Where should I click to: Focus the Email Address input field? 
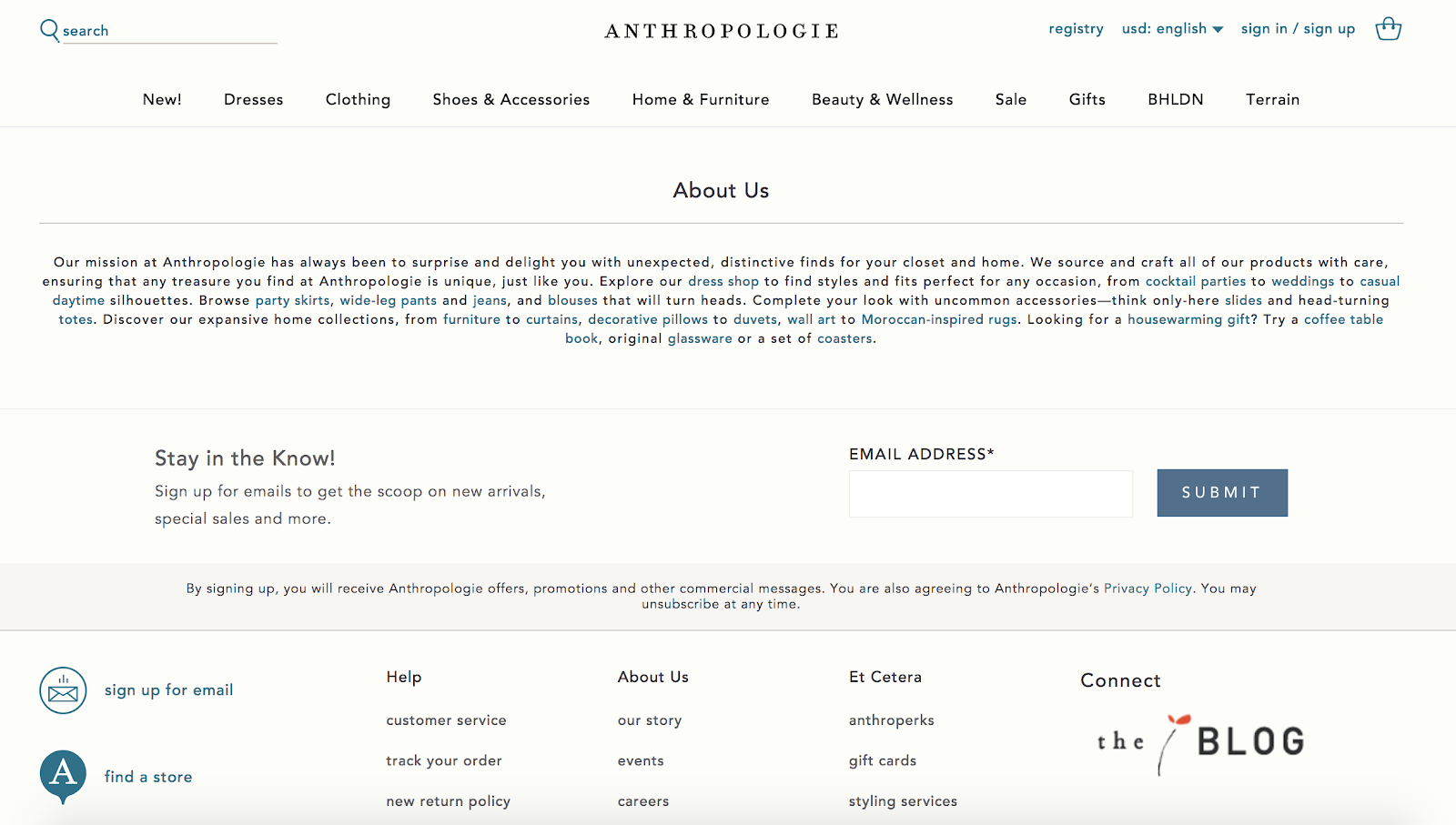coord(991,494)
